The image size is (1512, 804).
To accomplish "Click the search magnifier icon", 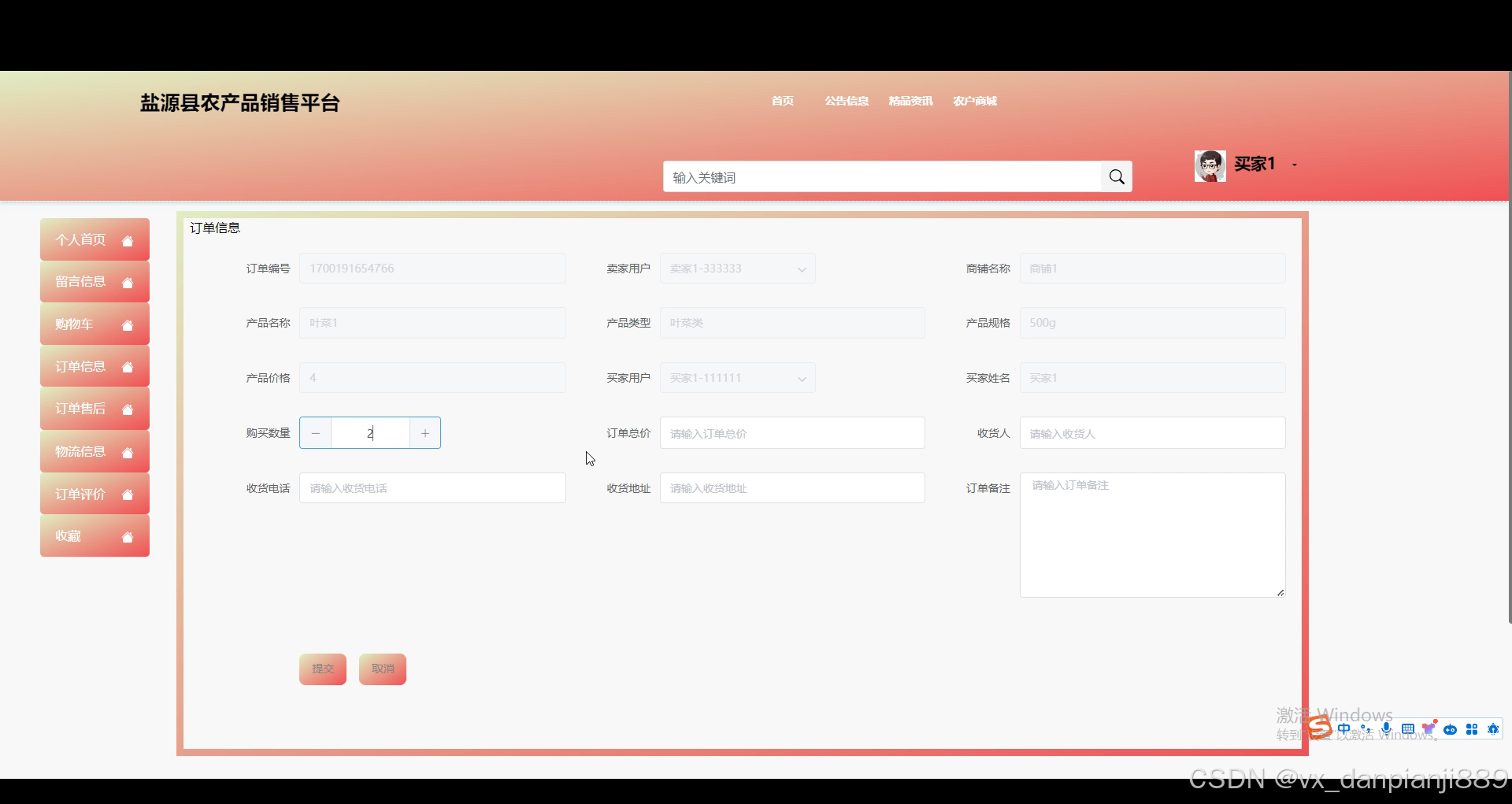I will [1117, 177].
